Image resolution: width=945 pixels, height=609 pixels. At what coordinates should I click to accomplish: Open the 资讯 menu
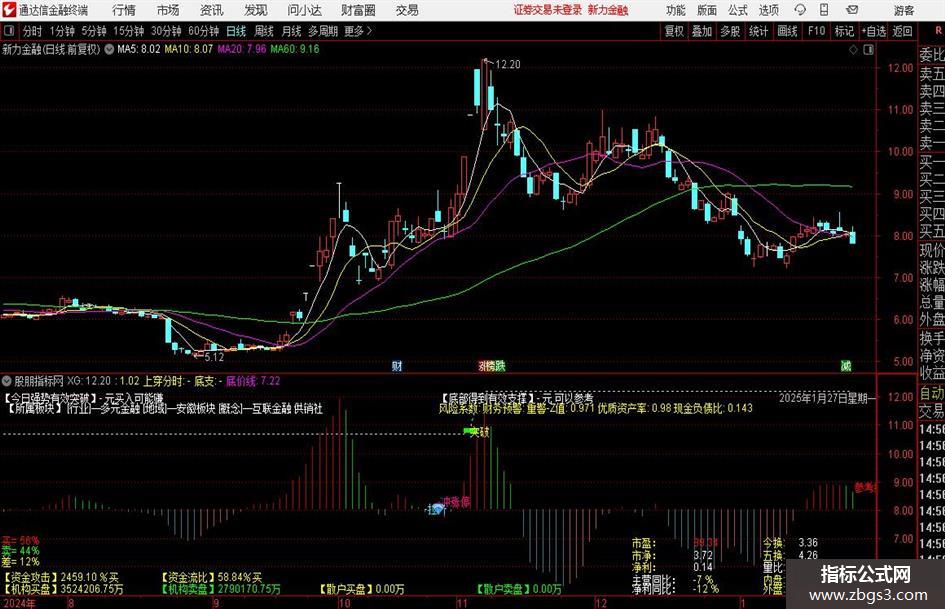212,10
